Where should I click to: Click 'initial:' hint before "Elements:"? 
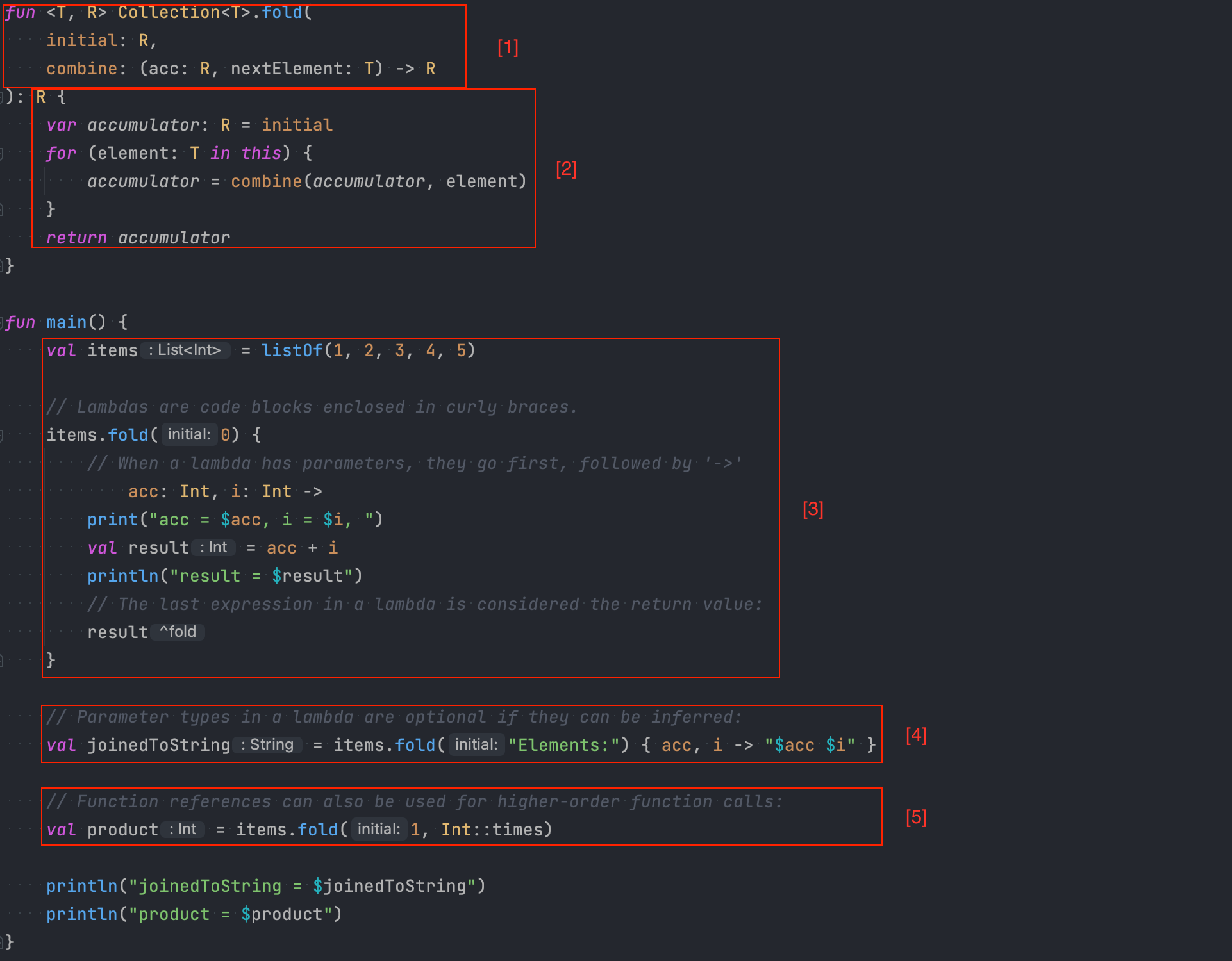pos(476,745)
